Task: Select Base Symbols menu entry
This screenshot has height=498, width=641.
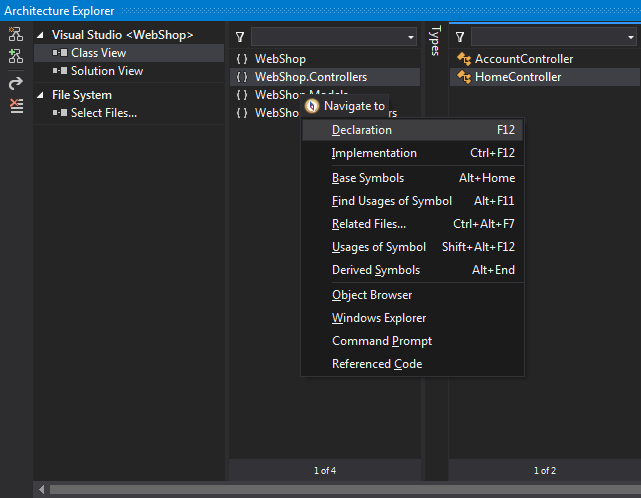Action: tap(412, 178)
